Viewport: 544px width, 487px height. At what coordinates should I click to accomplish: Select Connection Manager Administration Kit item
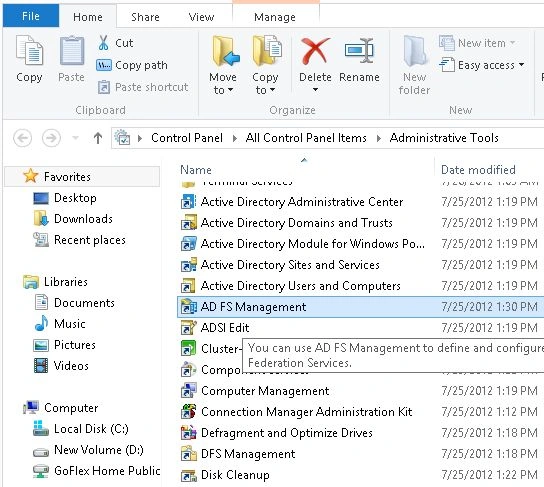tap(307, 412)
